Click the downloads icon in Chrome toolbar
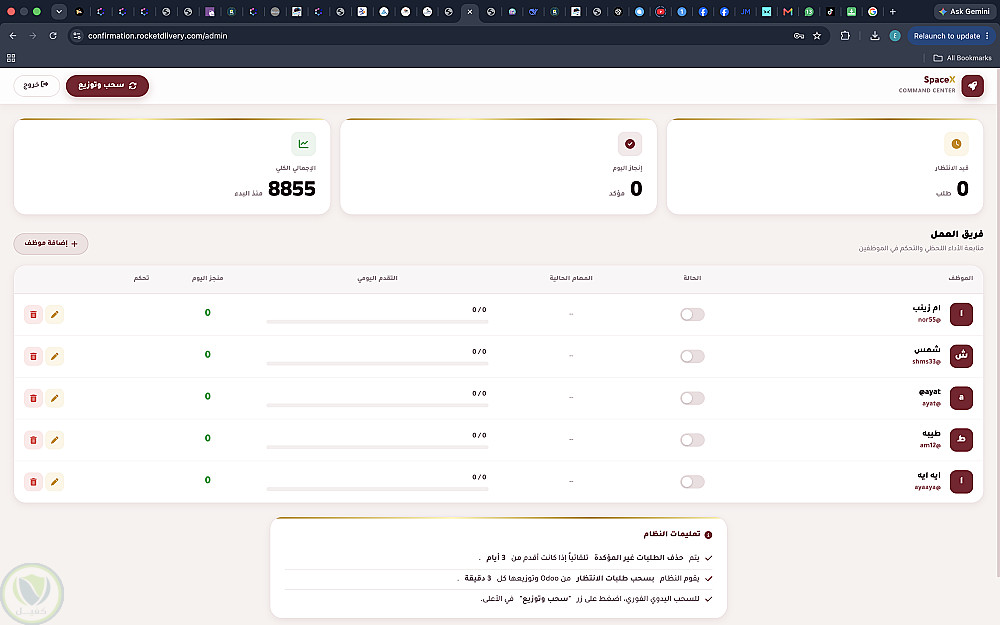This screenshot has width=1000, height=625. tap(874, 36)
